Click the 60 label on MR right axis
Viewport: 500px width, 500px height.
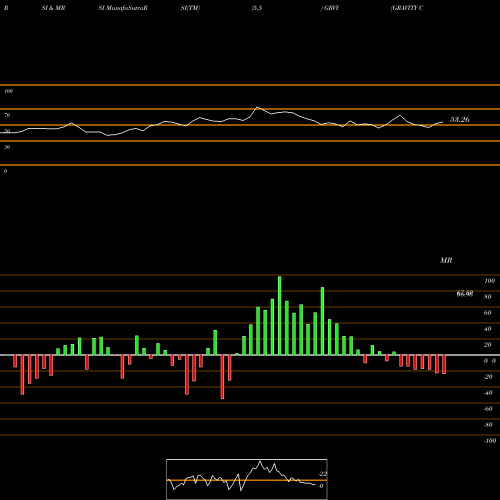tap(488, 313)
